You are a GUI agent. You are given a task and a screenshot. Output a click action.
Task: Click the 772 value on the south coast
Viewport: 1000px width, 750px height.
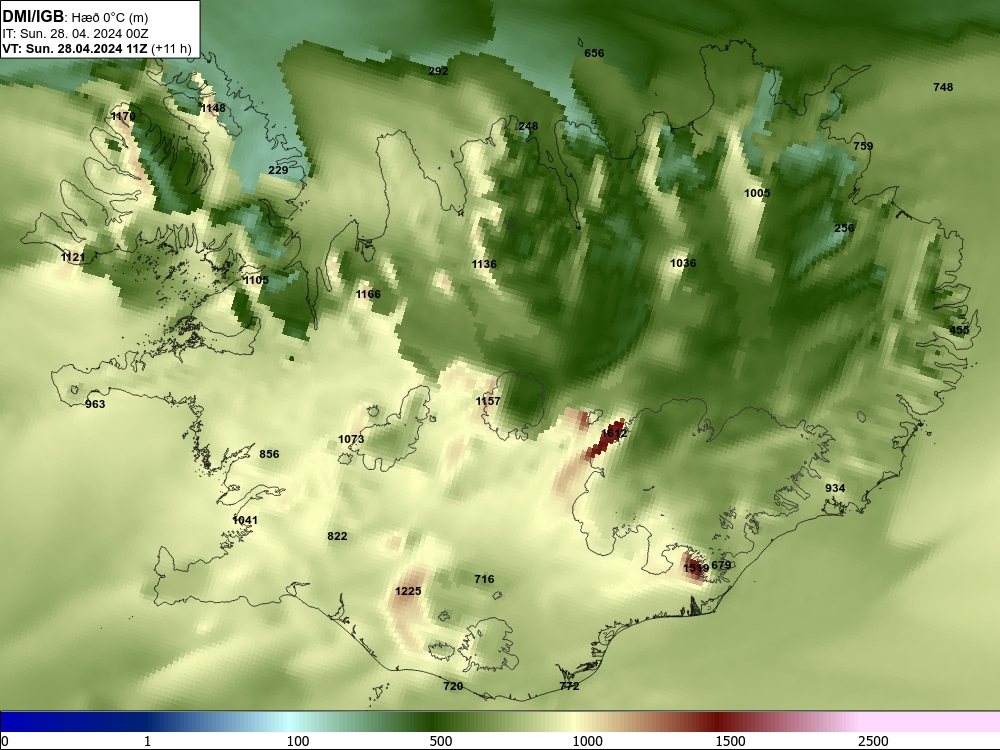pos(569,686)
